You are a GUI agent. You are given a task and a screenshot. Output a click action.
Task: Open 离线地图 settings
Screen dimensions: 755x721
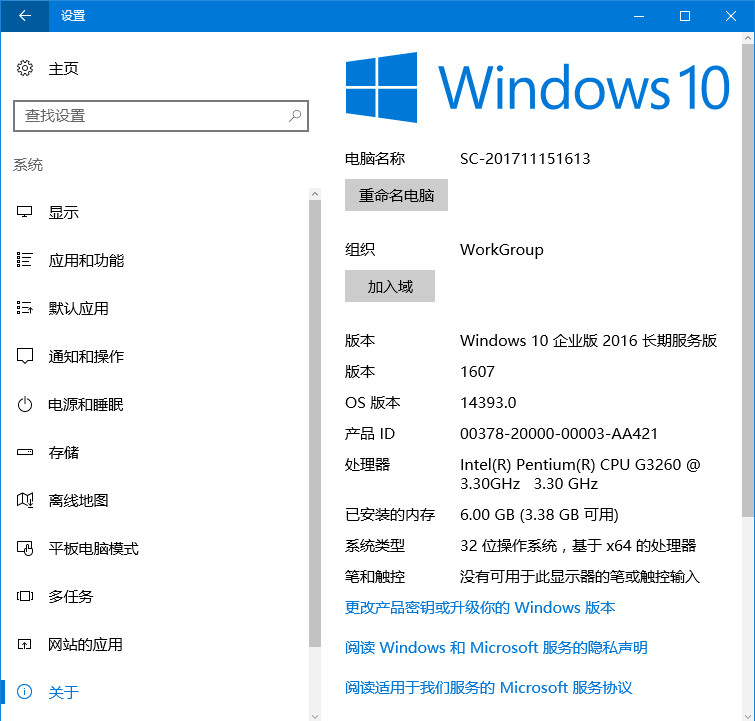pos(78,500)
